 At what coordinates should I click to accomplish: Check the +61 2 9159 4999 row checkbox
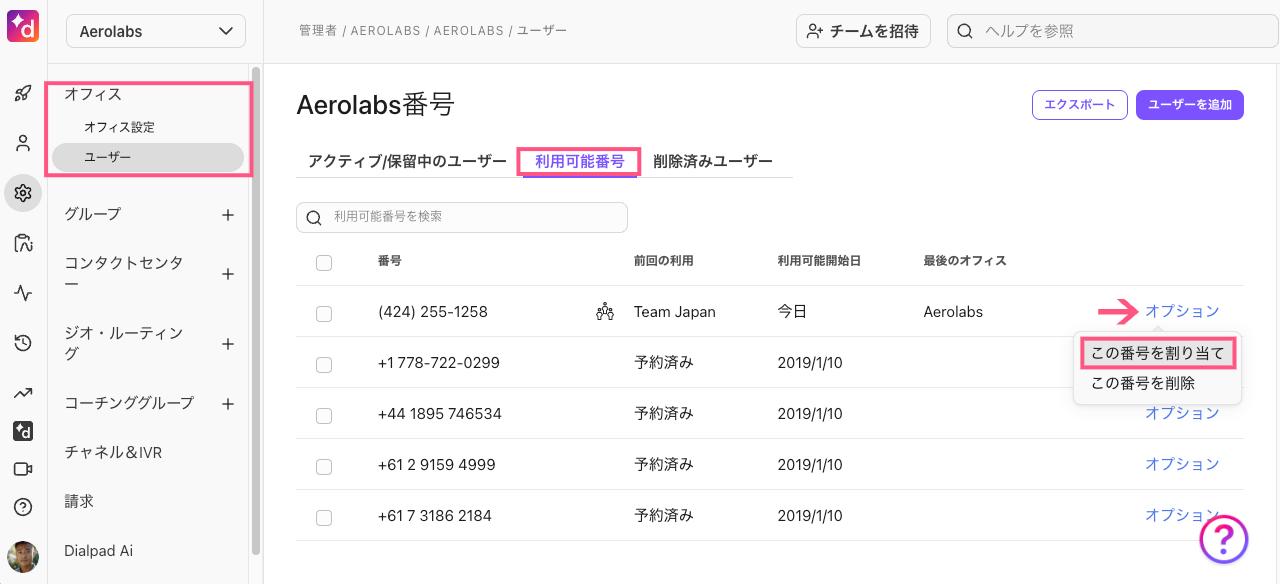(x=324, y=467)
